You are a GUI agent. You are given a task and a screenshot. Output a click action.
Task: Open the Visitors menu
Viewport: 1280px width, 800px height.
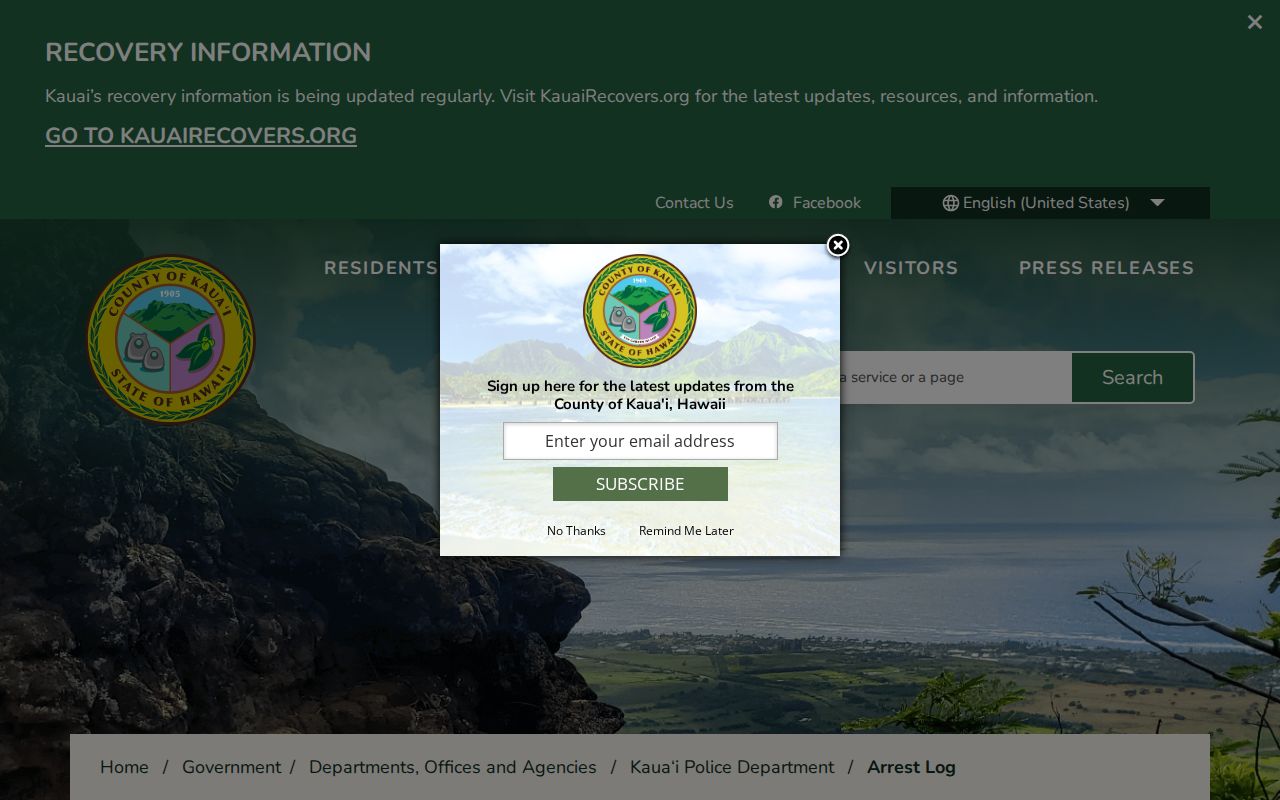[x=911, y=268]
